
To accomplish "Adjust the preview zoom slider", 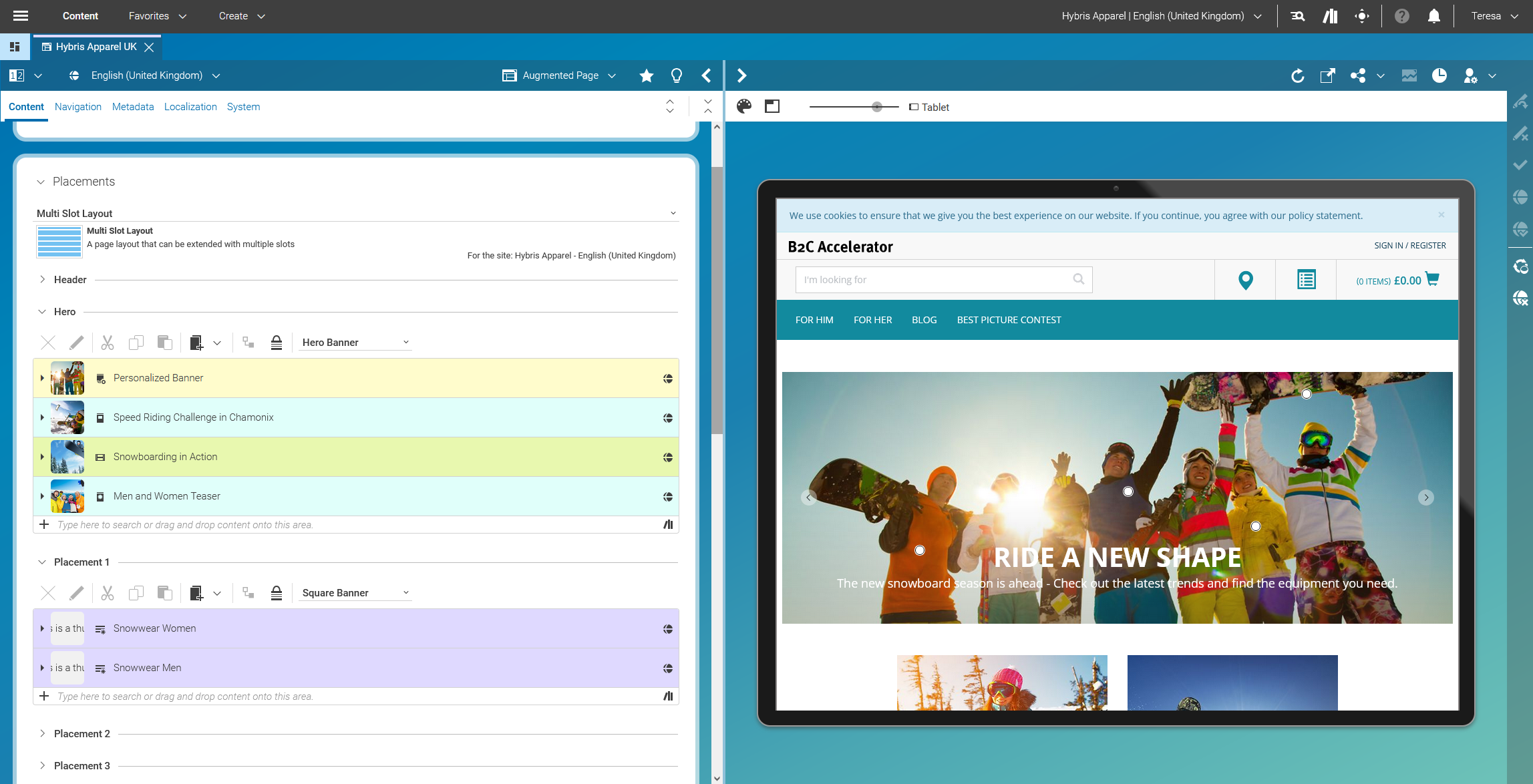I will tap(876, 106).
